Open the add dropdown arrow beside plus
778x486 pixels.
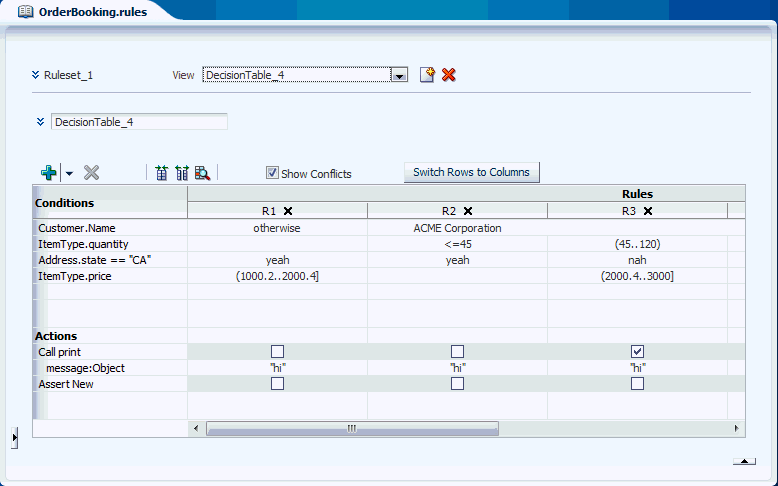tap(69, 174)
